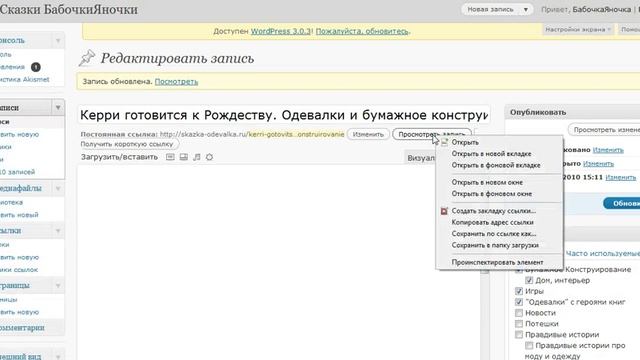The width and height of the screenshot is (640, 360).
Task: Click the WordPress 3.0.3 link
Action: coord(280,31)
